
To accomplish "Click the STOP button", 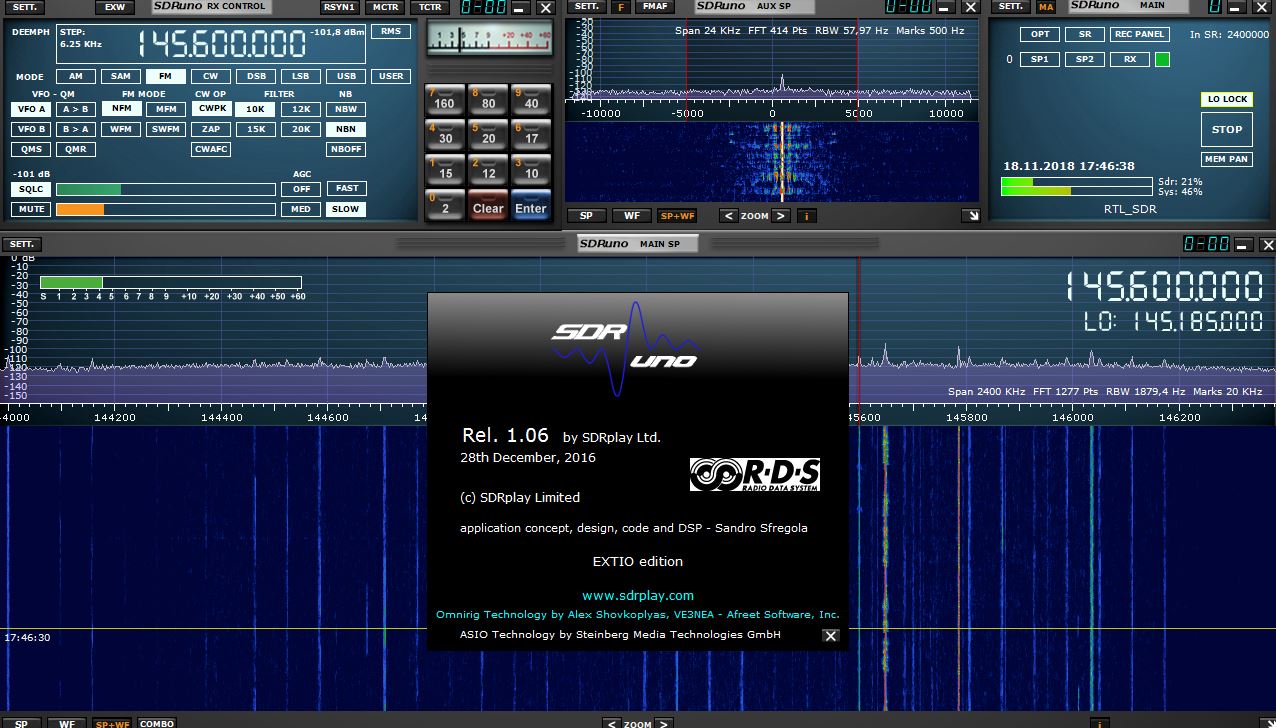I will pos(1227,129).
